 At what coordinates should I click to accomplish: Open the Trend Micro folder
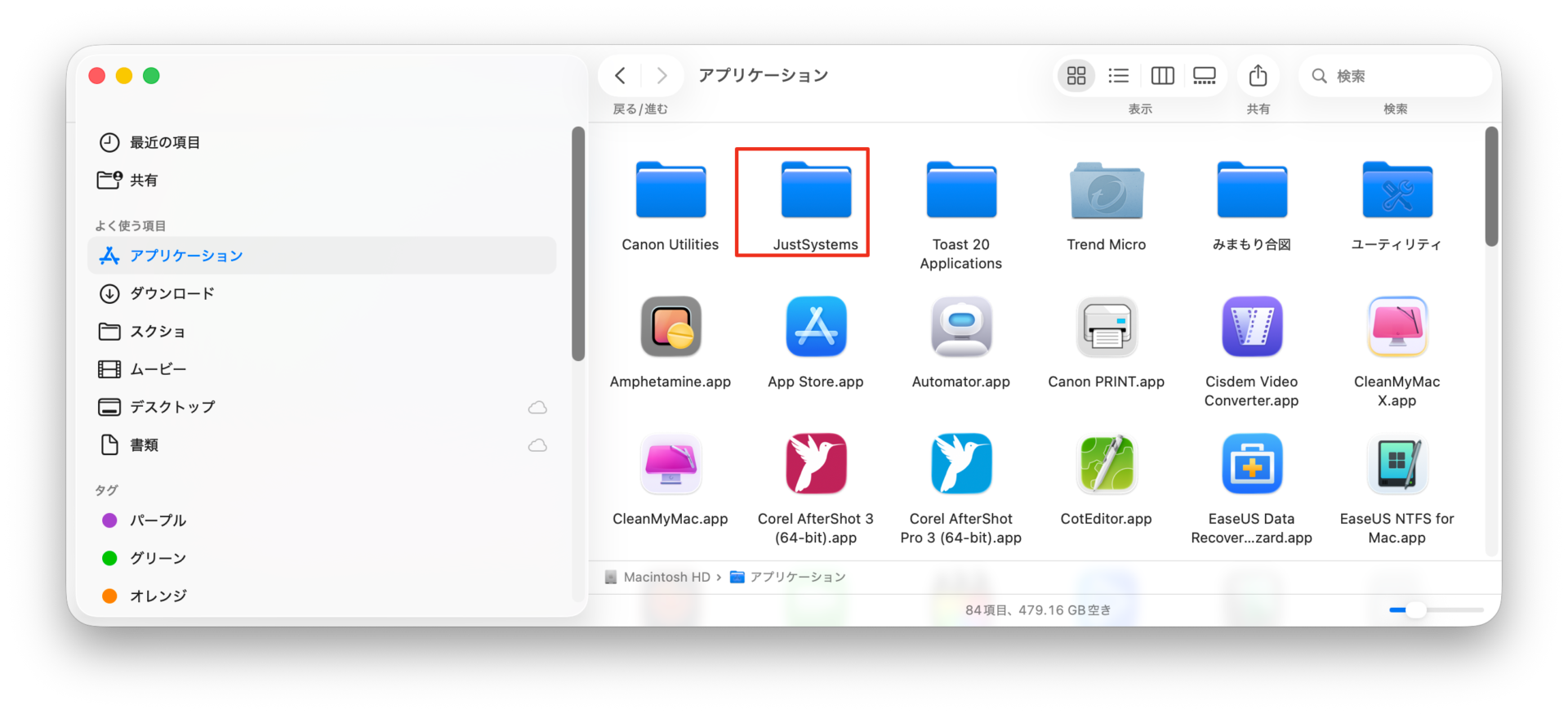click(1106, 191)
